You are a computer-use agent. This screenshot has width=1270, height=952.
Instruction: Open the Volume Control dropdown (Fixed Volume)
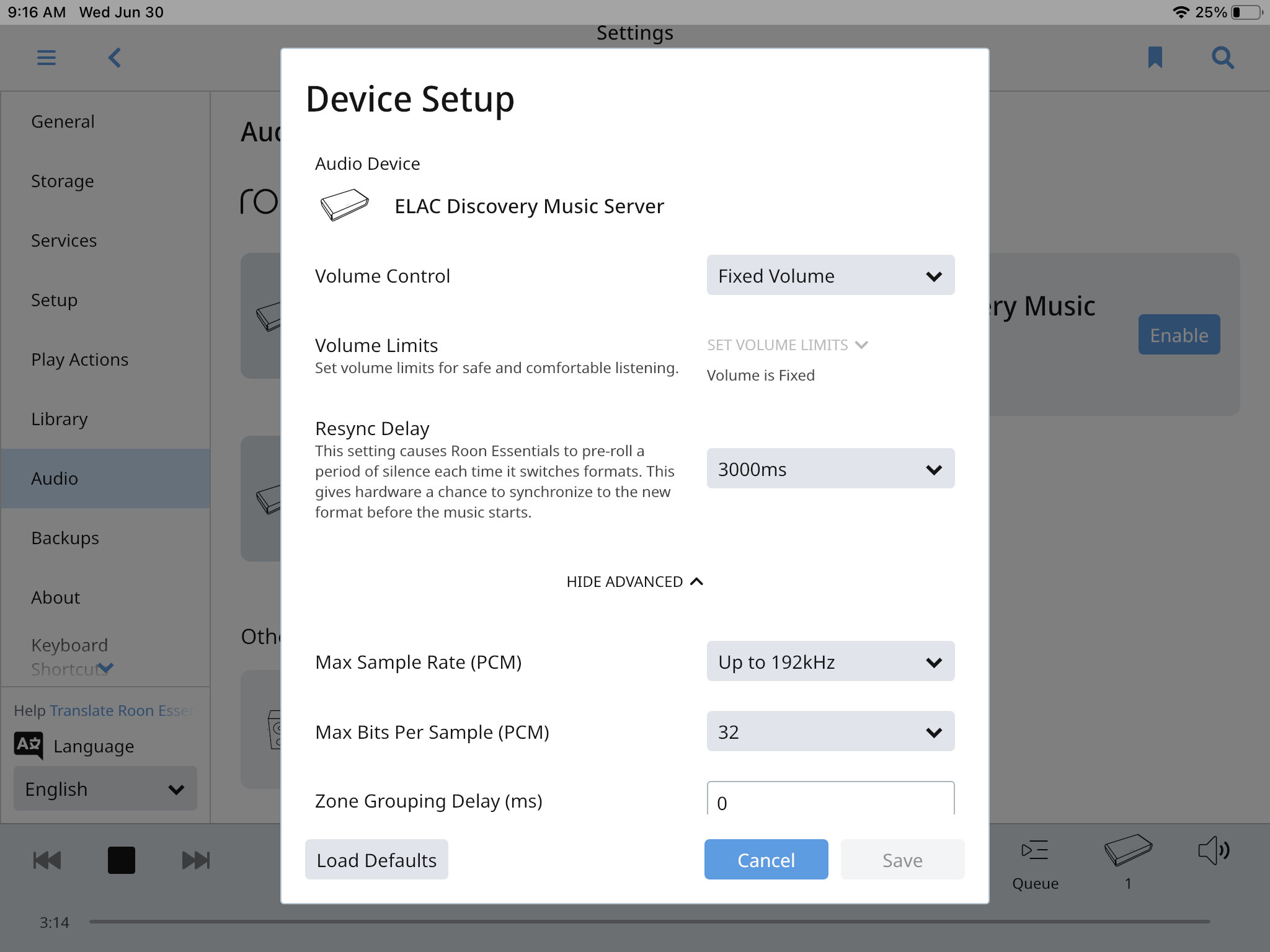830,275
